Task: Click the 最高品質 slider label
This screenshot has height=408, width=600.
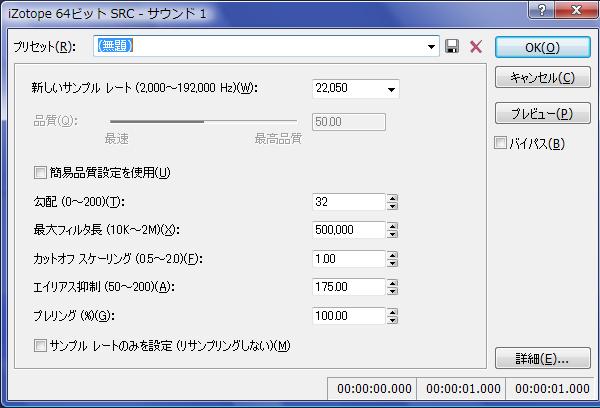Action: pos(278,139)
